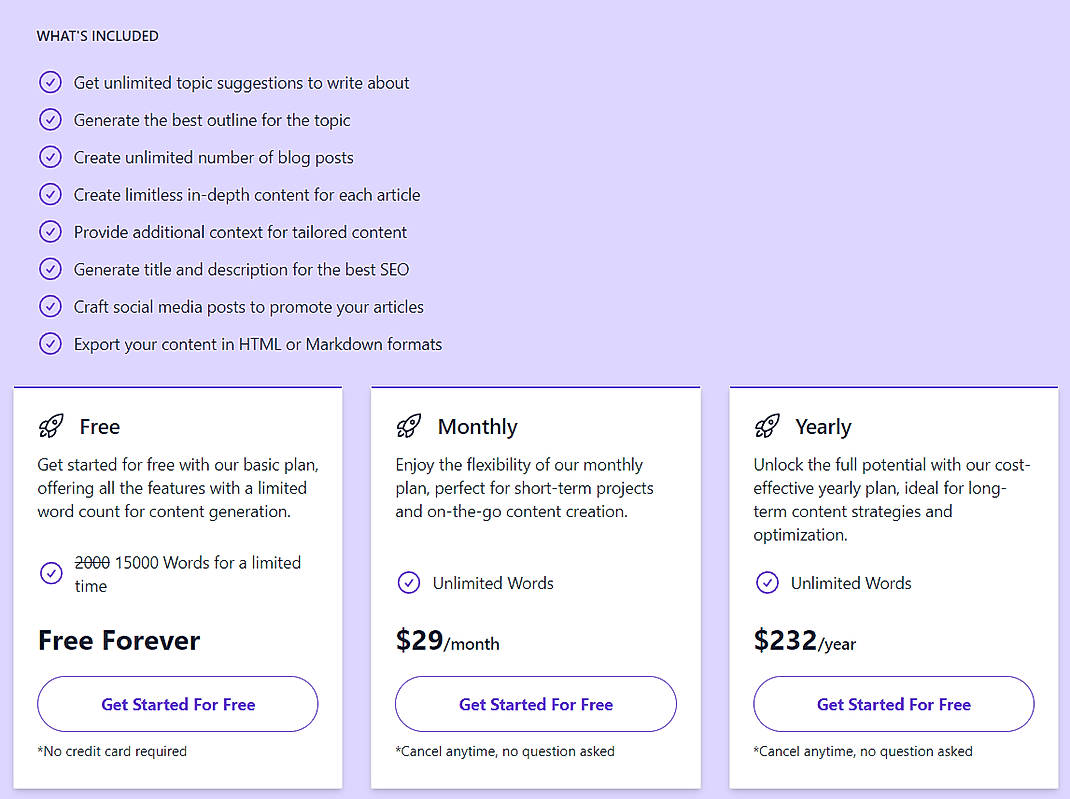Click the WHAT'S INCLUDED heading
1070x799 pixels.
(97, 36)
